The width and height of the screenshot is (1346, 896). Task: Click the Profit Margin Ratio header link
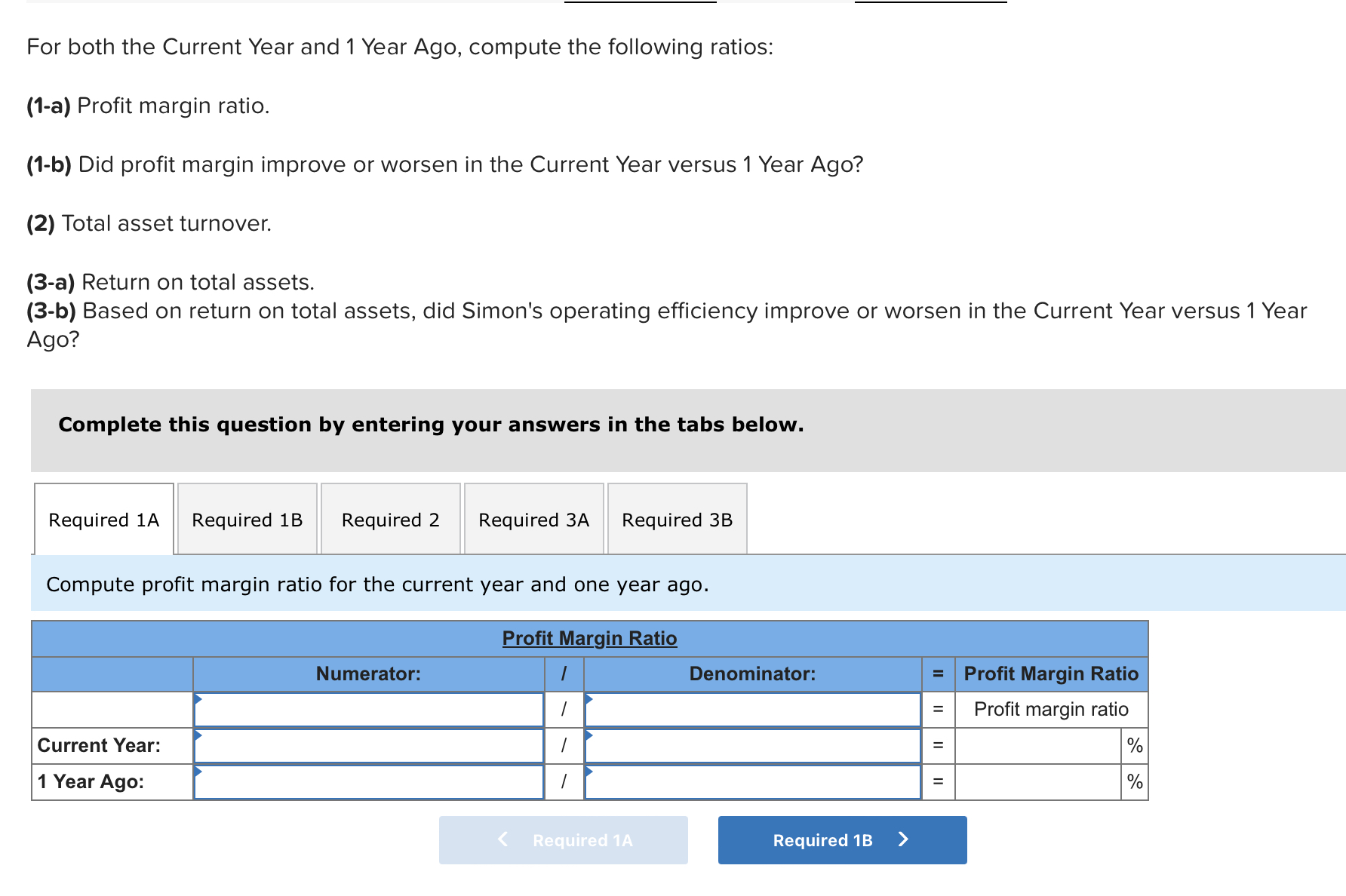589,638
